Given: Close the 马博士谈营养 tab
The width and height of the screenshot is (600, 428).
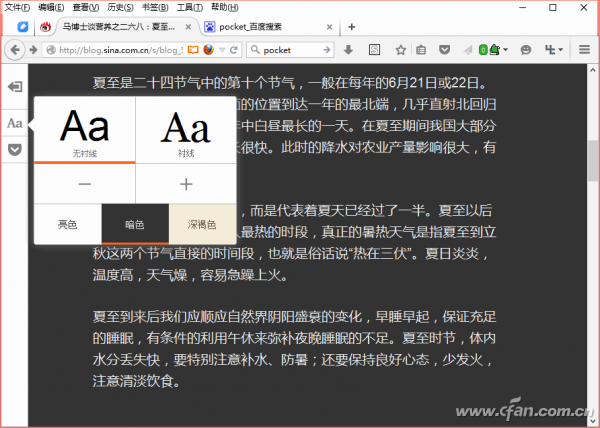Looking at the screenshot, I should [188, 27].
